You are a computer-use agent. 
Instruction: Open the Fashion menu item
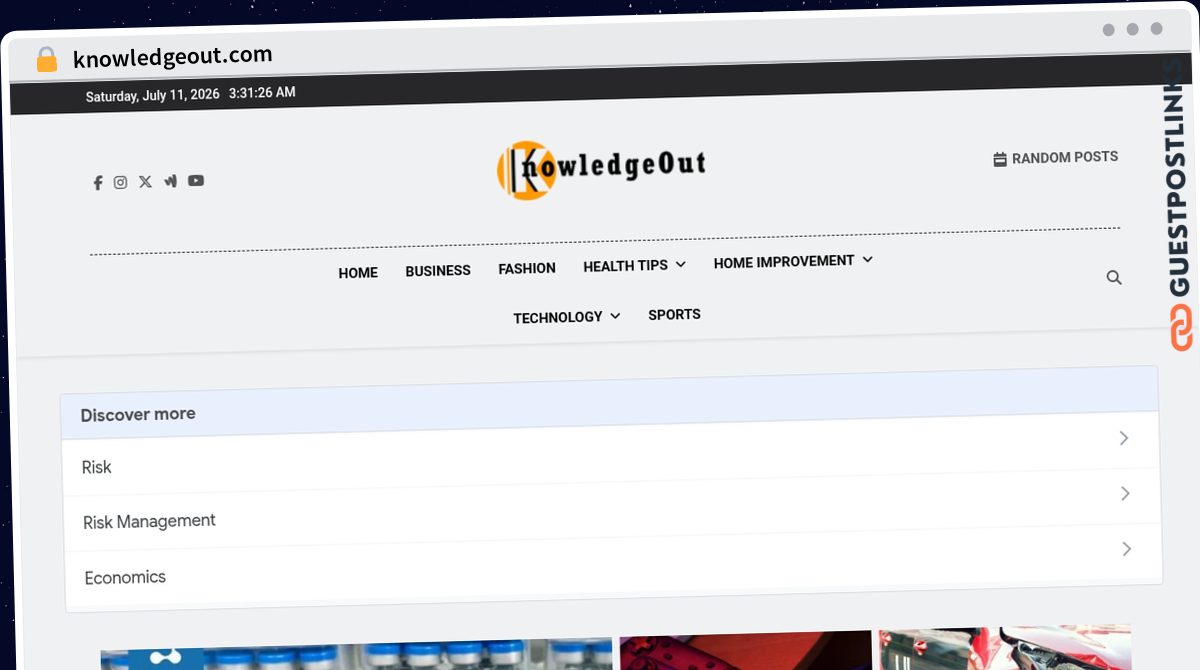pos(527,268)
